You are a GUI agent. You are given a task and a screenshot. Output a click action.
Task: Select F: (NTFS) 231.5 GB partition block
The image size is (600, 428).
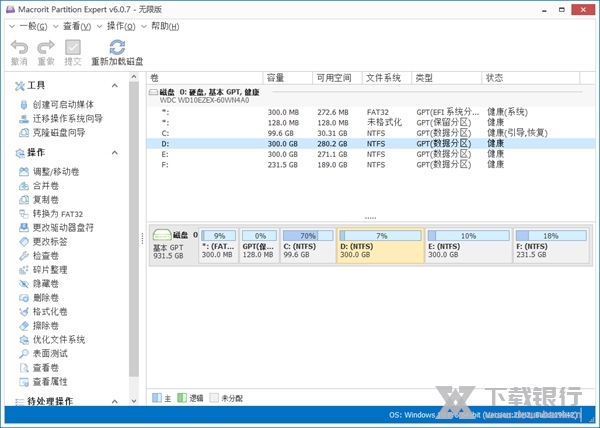click(x=551, y=246)
